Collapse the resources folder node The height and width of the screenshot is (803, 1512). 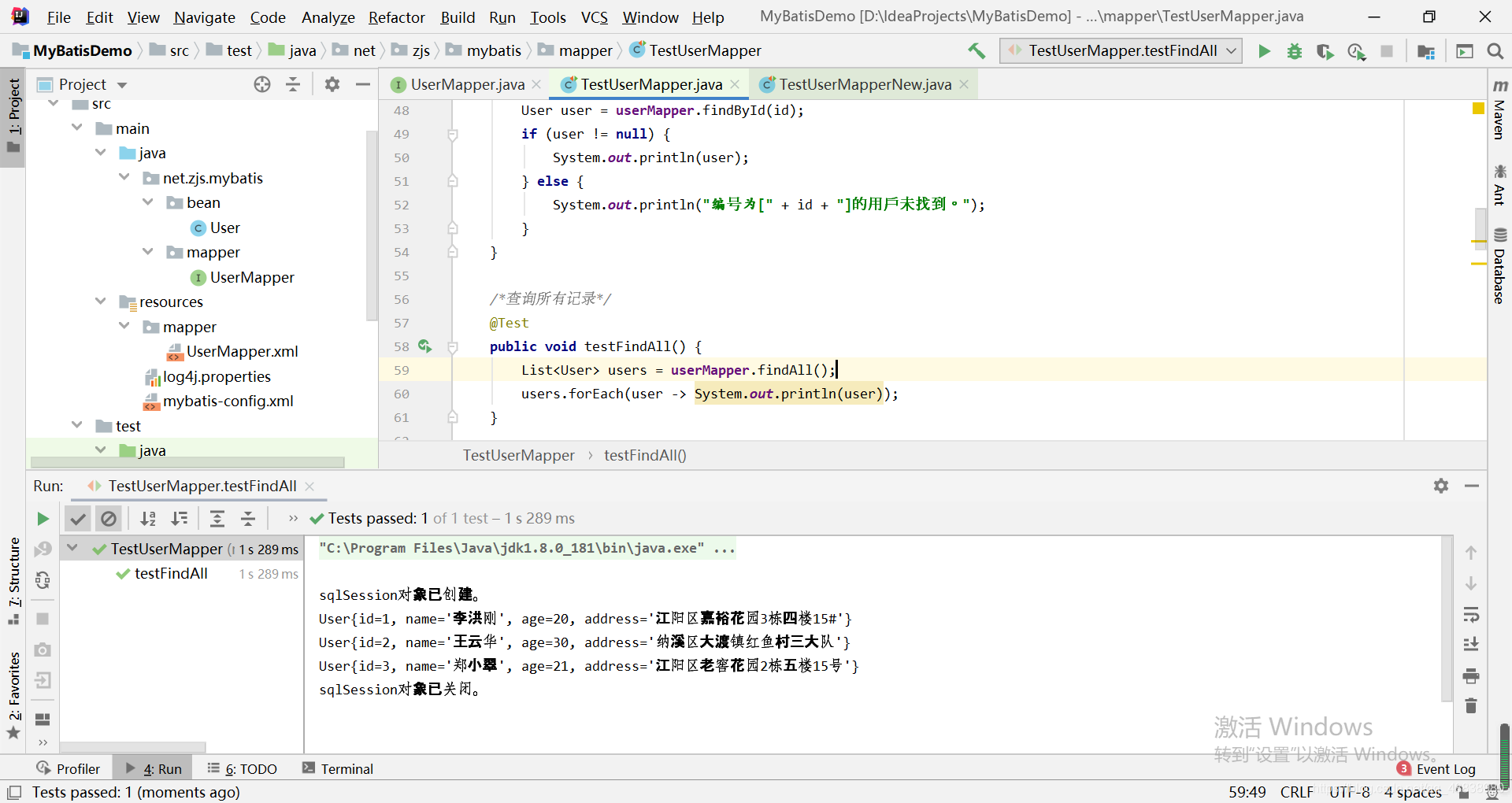(101, 302)
